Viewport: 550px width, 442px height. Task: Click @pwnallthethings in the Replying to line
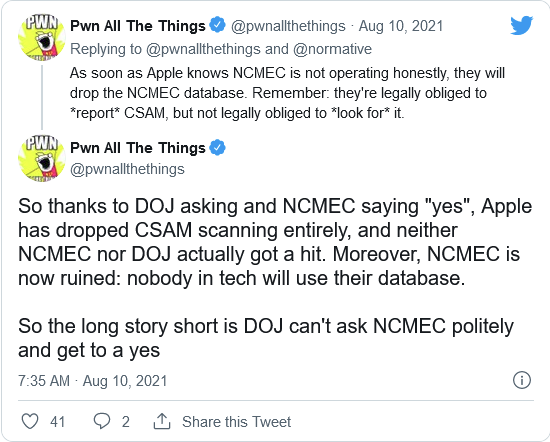click(x=203, y=49)
